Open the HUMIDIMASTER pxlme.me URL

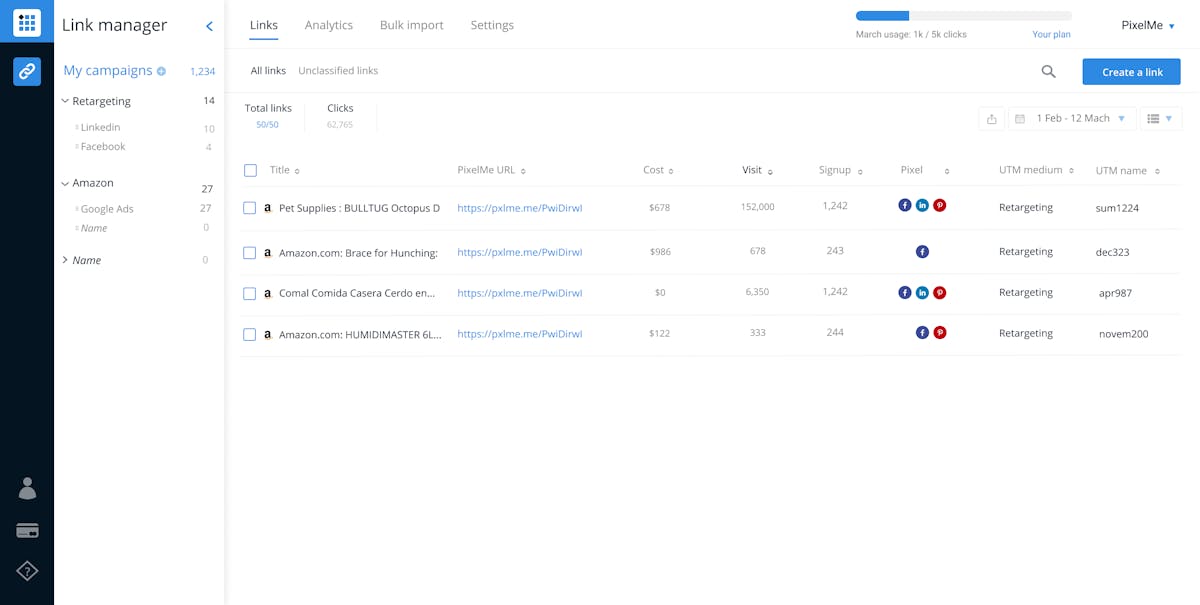click(x=520, y=334)
